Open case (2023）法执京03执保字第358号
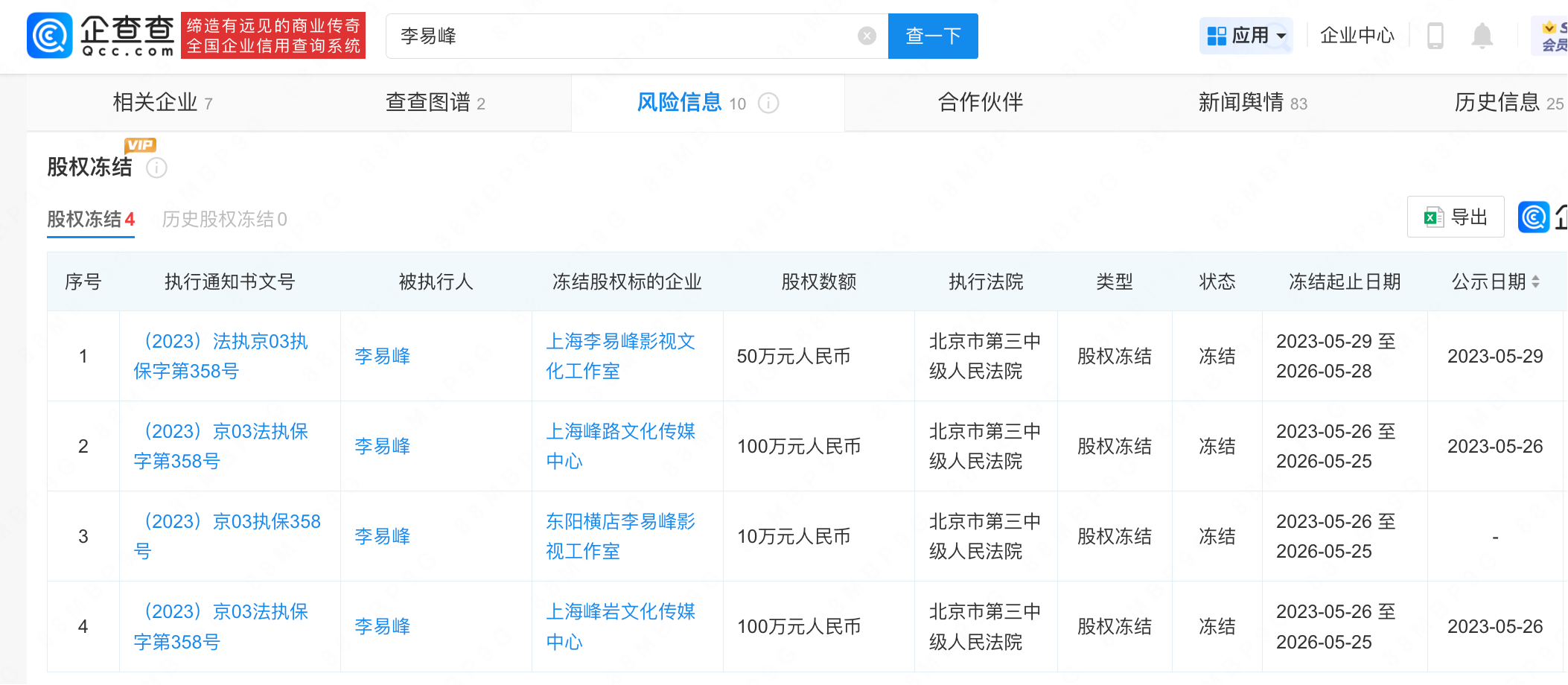Viewport: 1568px width, 685px height. [220, 356]
